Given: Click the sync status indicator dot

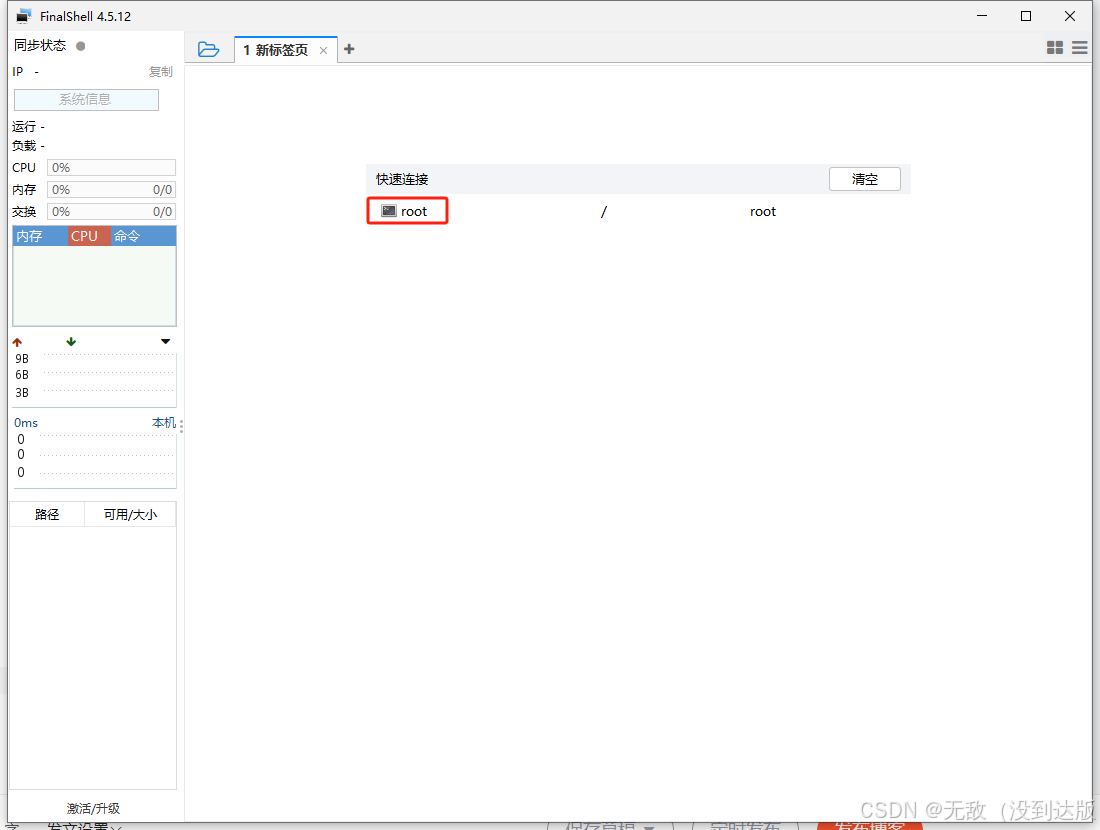Looking at the screenshot, I should pyautogui.click(x=81, y=46).
